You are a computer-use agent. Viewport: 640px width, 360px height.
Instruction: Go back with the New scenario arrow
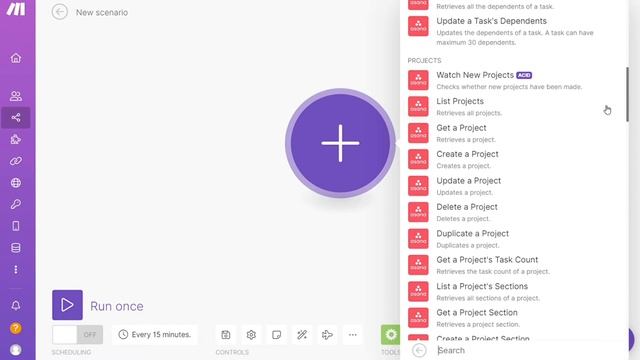60,12
